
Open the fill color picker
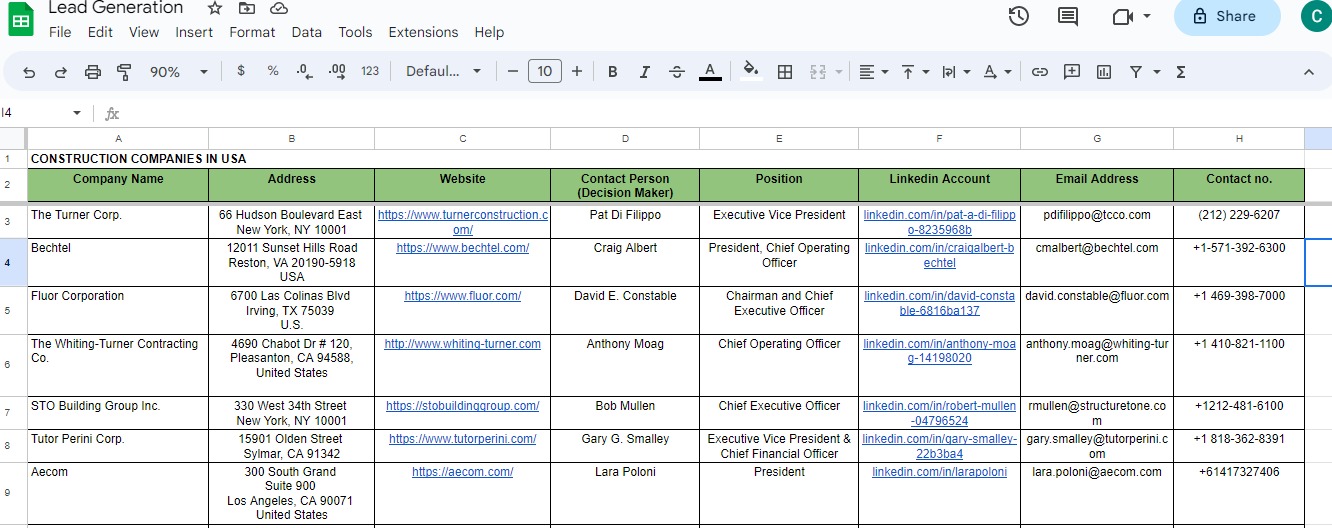751,71
